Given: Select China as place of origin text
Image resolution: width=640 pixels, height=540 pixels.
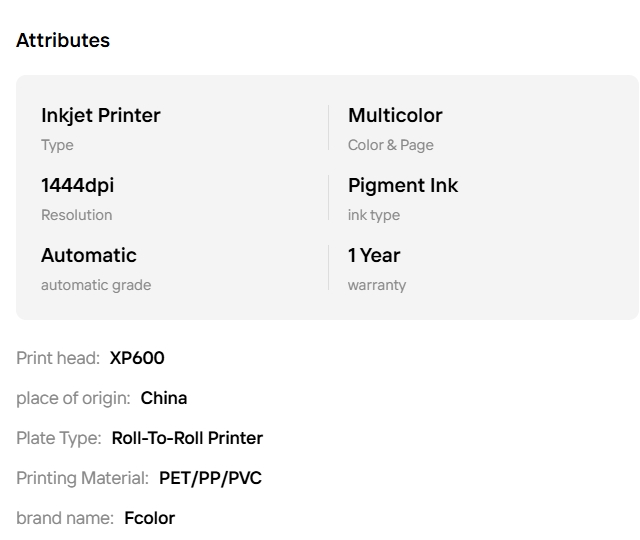Looking at the screenshot, I should click(x=164, y=398).
